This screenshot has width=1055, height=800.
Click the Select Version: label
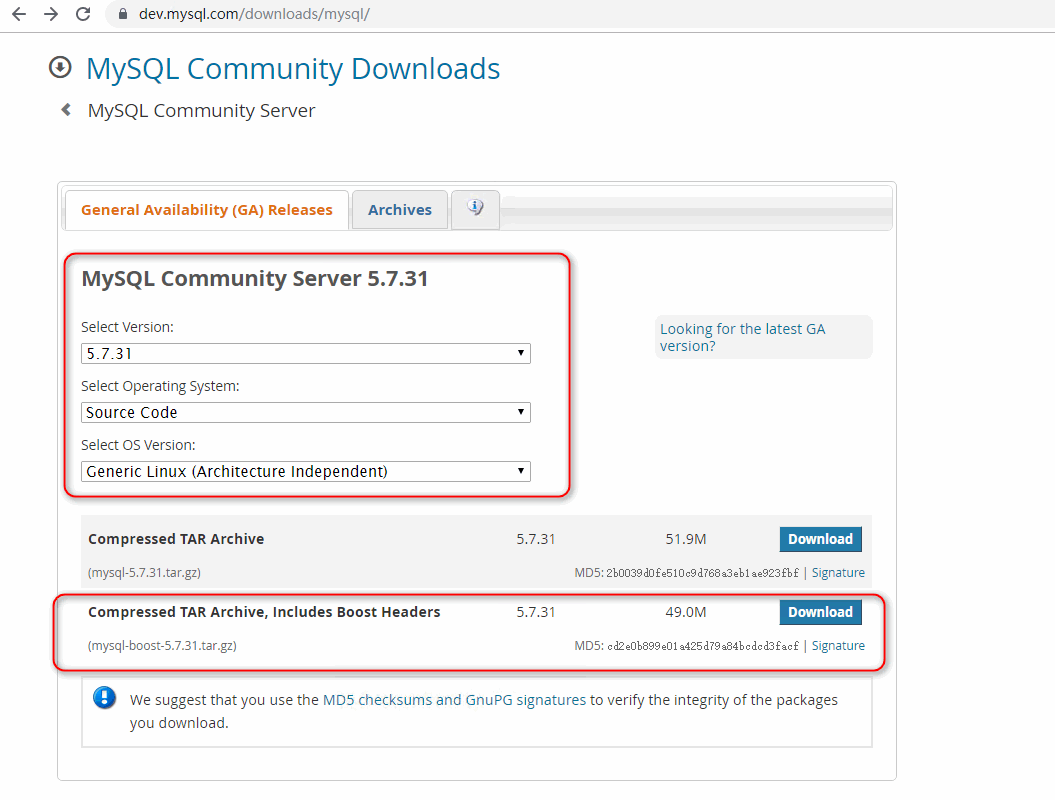pos(127,327)
